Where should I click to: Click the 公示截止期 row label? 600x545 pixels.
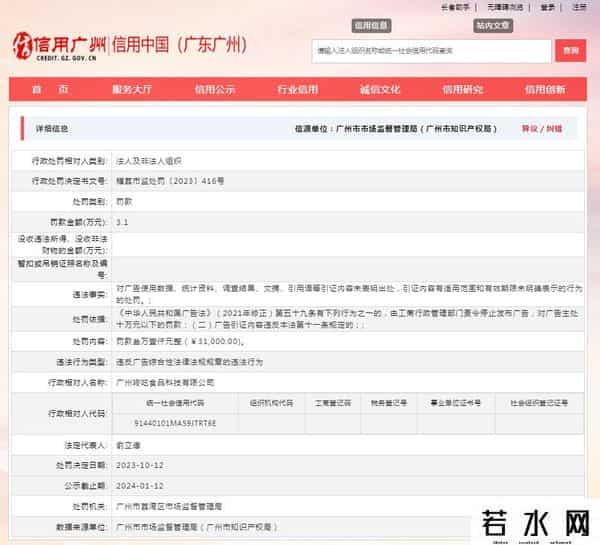(x=85, y=486)
